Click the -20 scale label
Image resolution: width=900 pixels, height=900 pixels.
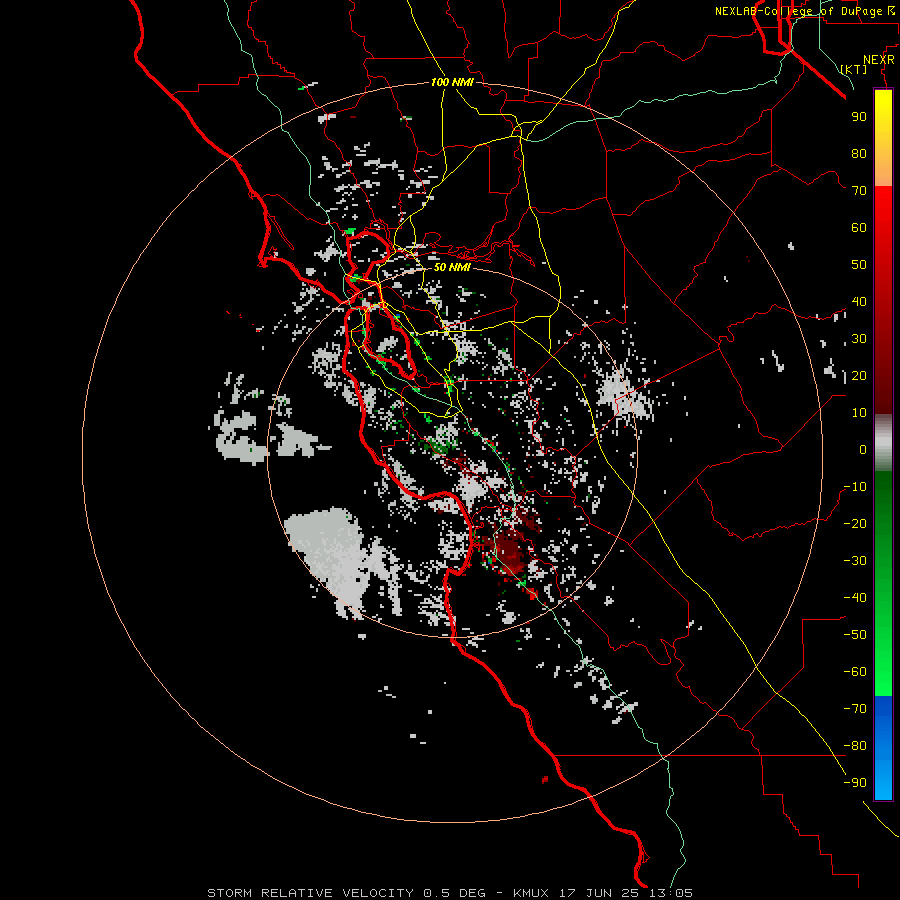(855, 524)
